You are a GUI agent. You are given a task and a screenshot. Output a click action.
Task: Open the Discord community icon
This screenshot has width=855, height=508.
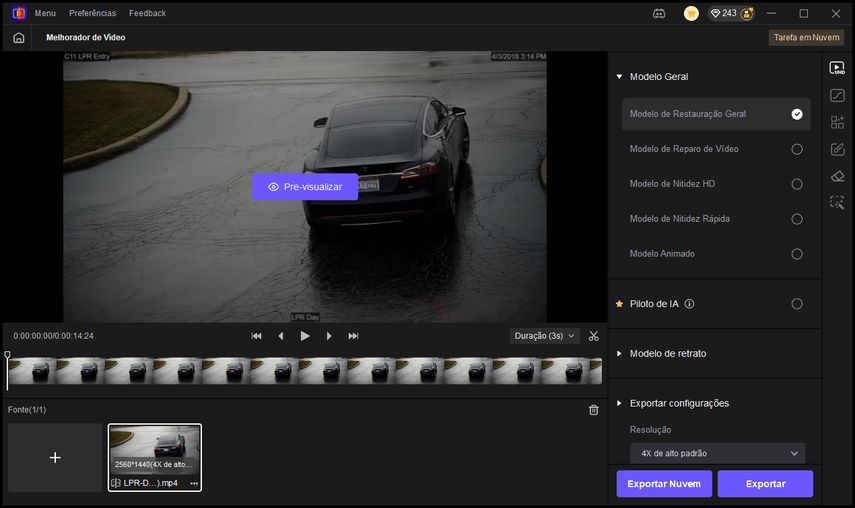tap(659, 13)
